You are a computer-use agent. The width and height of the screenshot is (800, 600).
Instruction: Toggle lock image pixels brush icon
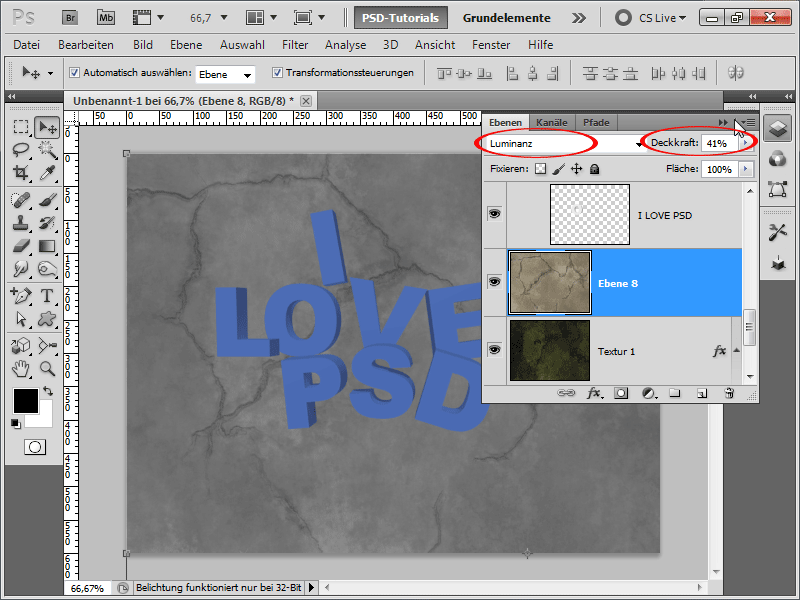(x=559, y=169)
